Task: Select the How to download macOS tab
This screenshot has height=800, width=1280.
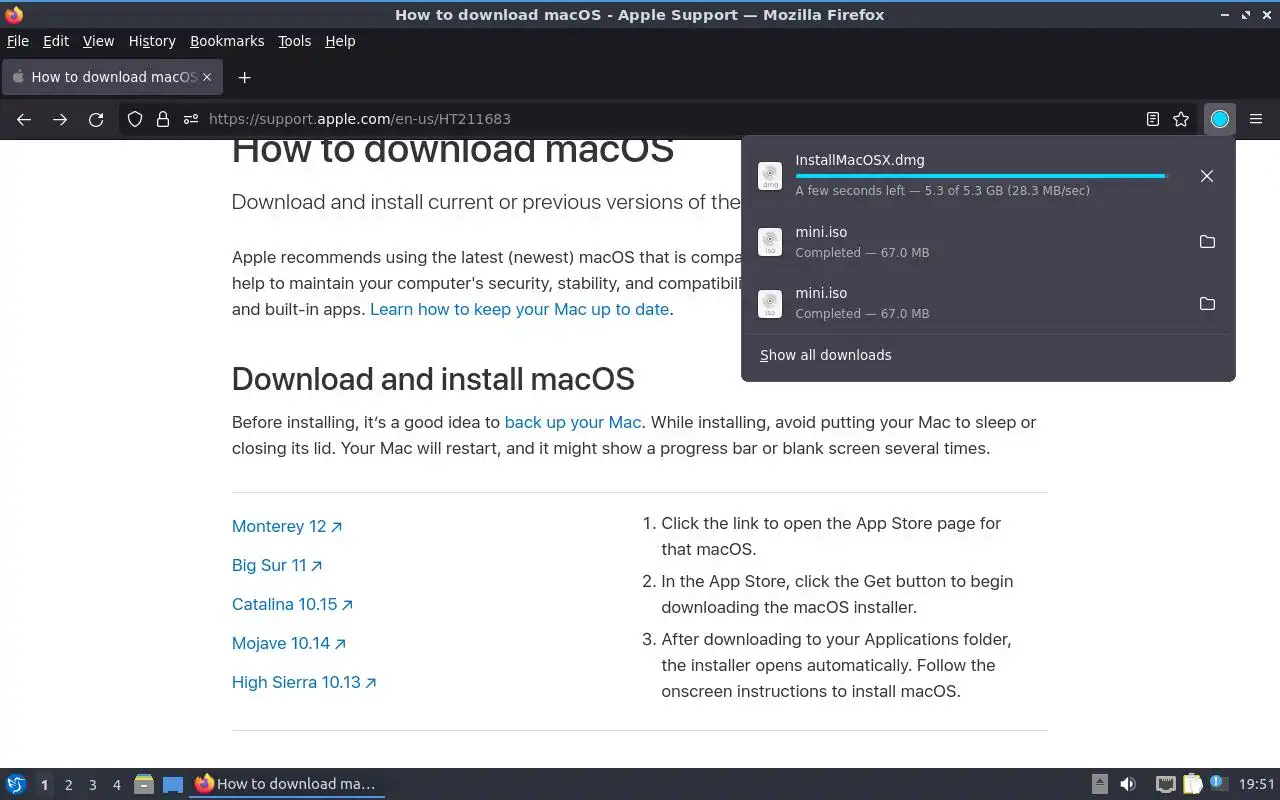Action: tap(112, 77)
